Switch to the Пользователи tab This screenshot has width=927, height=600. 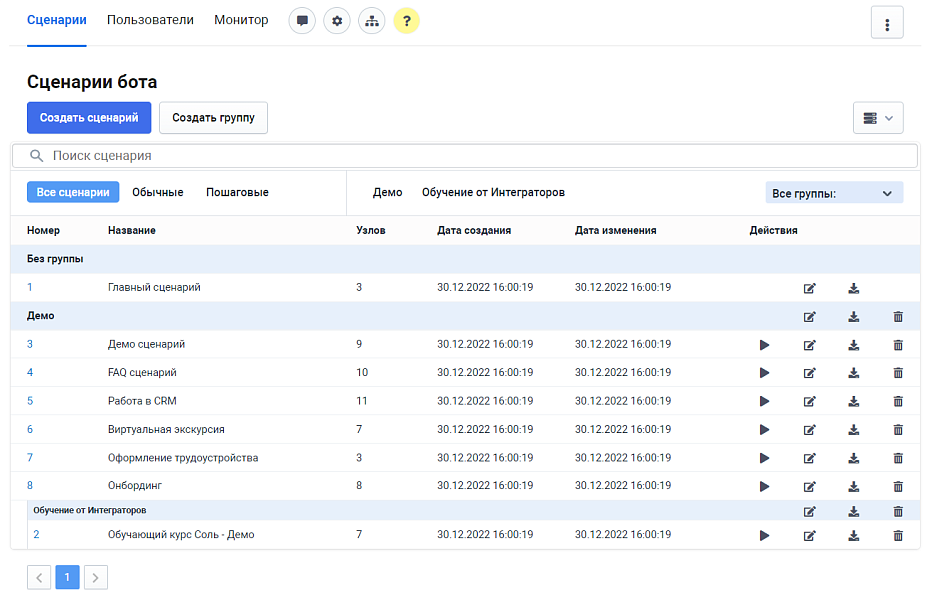tap(150, 20)
